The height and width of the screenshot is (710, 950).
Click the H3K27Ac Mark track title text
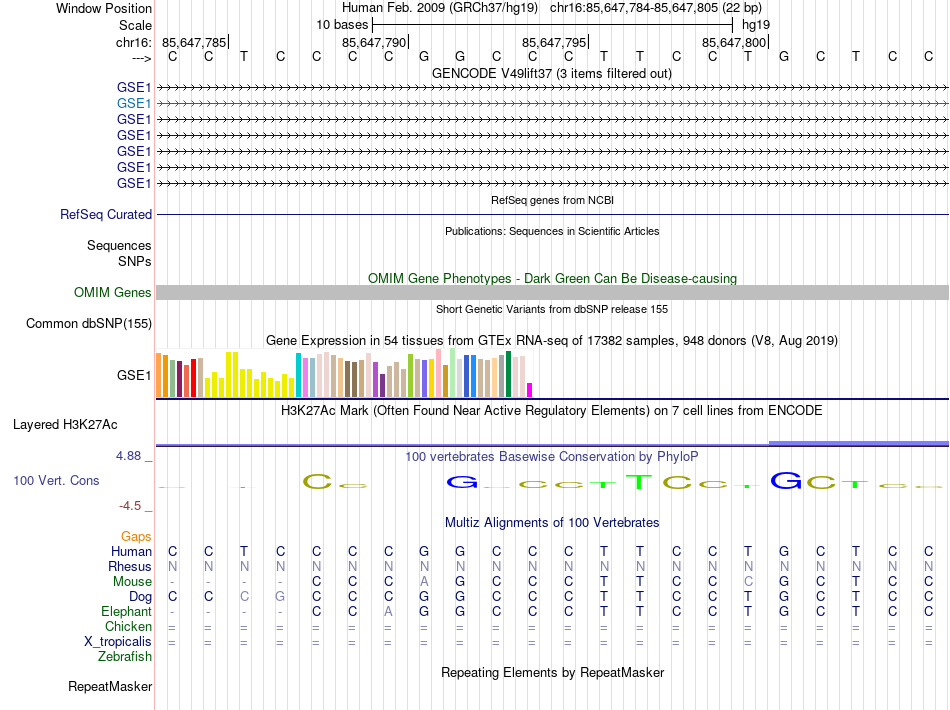(x=552, y=411)
